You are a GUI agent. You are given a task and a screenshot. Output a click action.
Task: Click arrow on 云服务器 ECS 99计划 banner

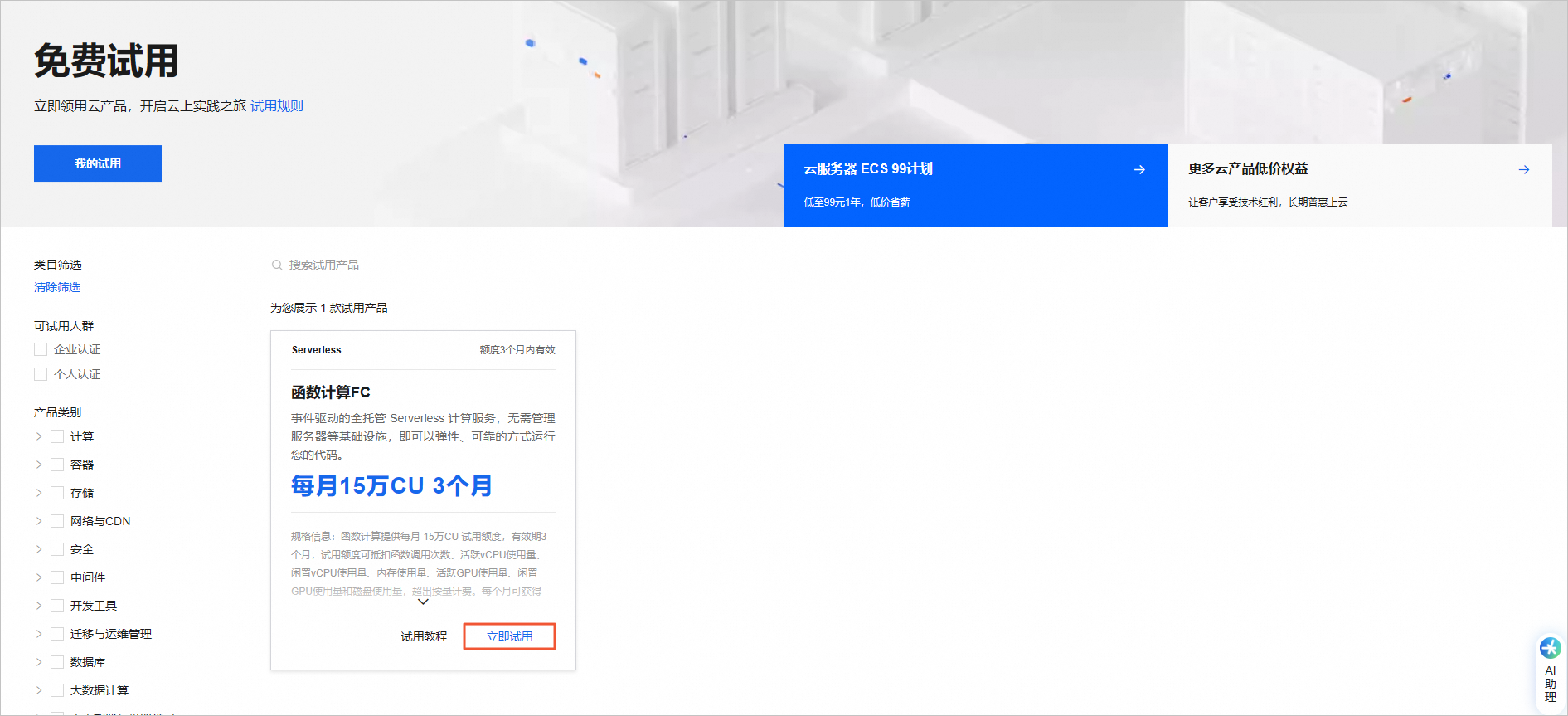[x=1139, y=169]
